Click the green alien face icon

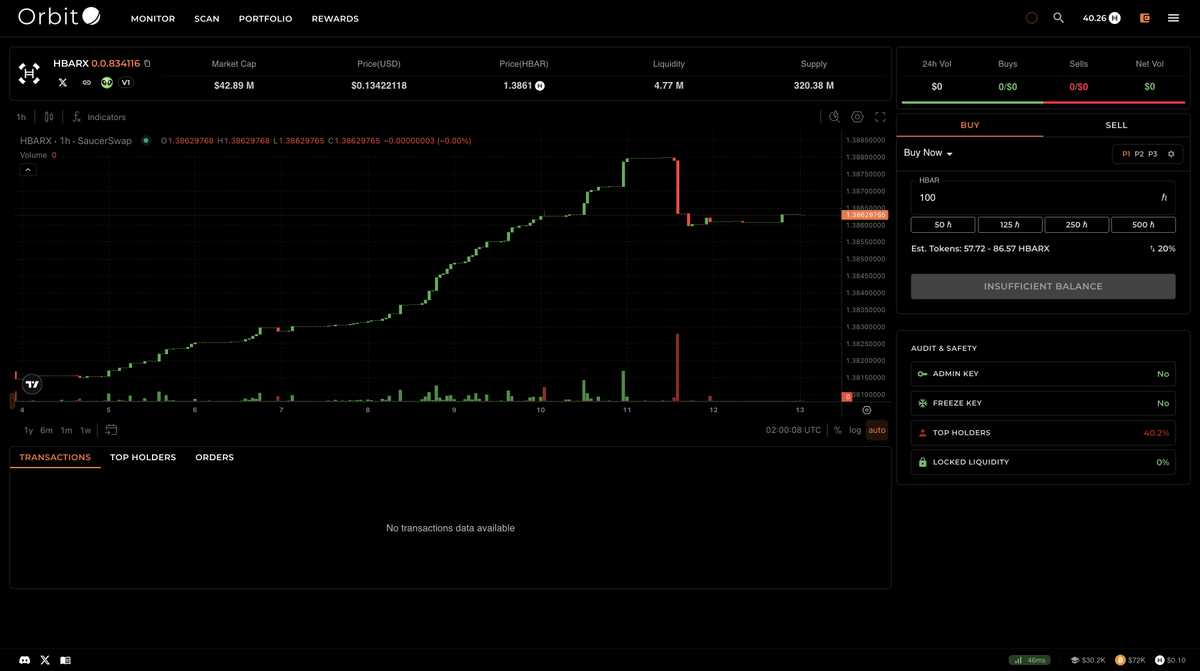tap(107, 83)
